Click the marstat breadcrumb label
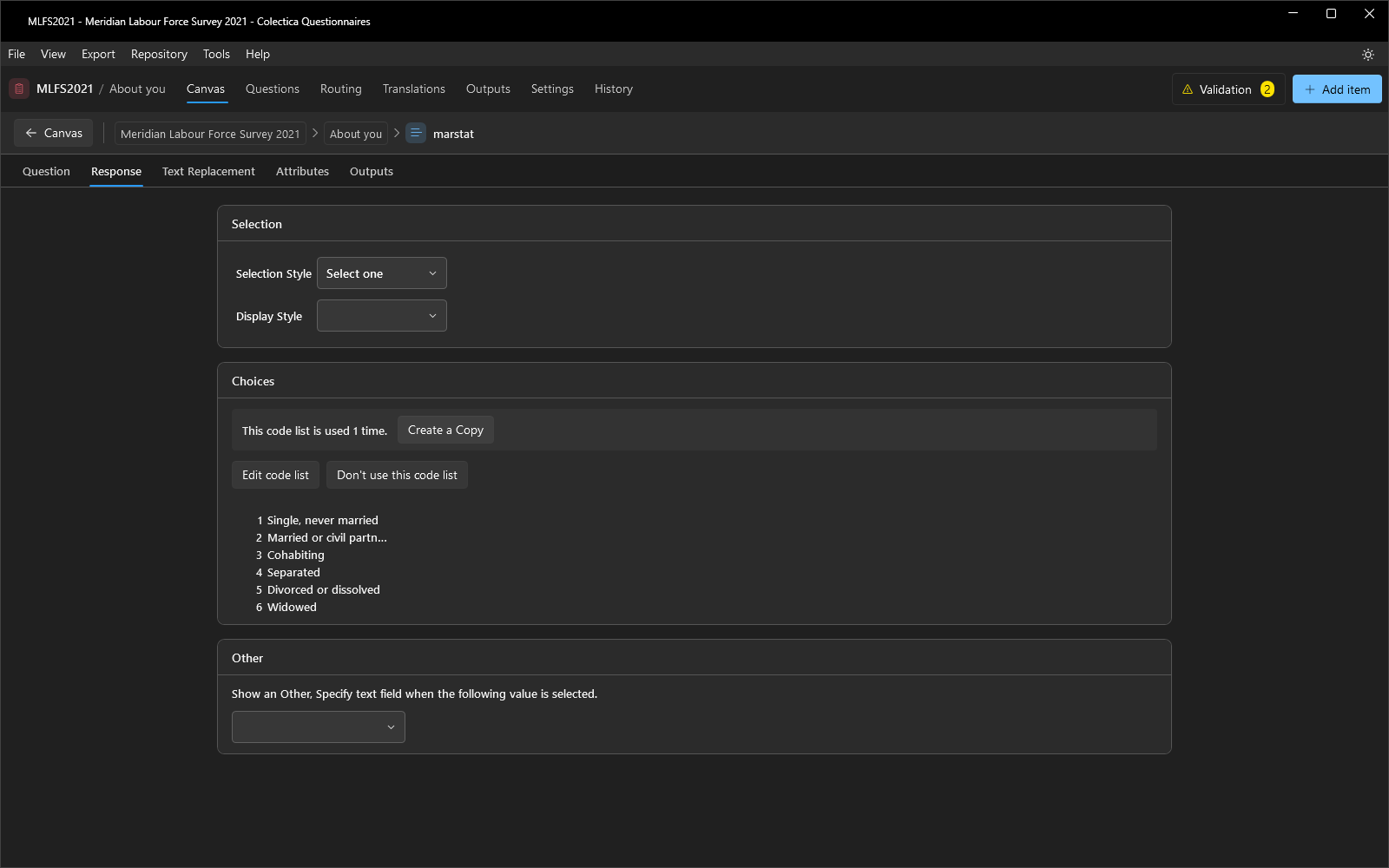 click(453, 134)
